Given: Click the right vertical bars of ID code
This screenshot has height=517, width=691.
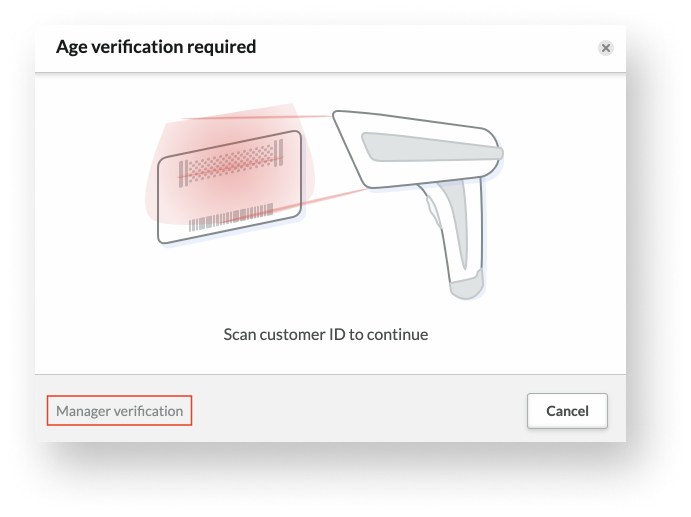Looking at the screenshot, I should click(x=279, y=153).
